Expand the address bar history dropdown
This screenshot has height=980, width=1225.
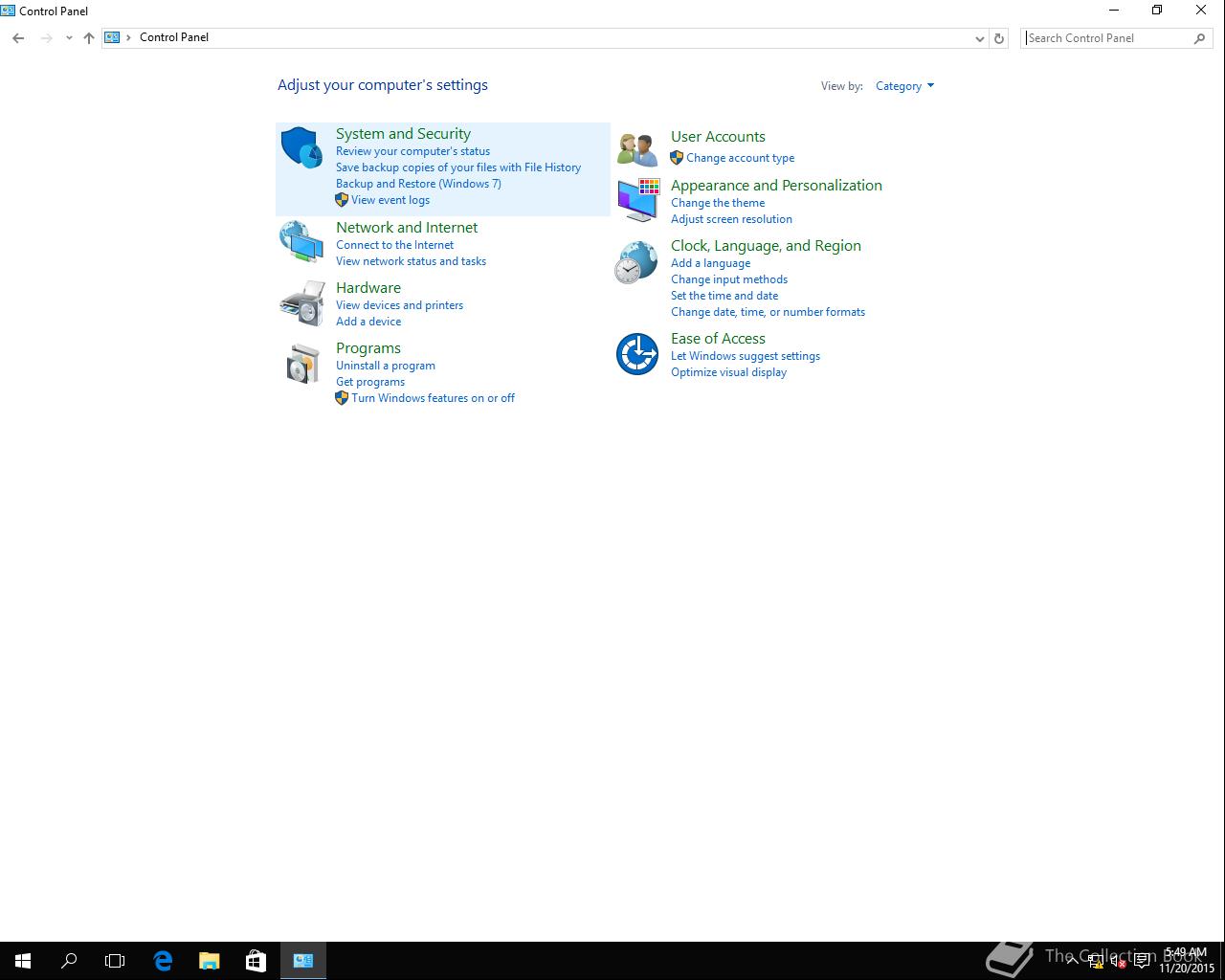[x=979, y=38]
